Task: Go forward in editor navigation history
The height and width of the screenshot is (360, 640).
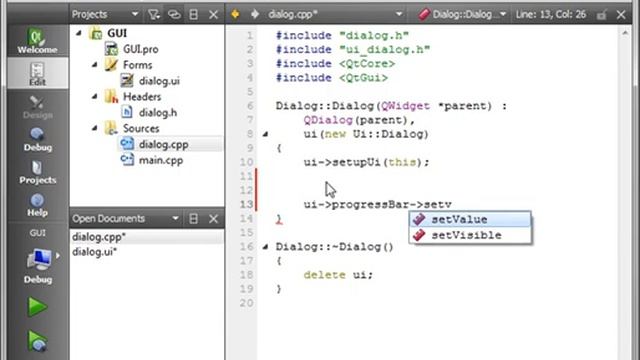Action: click(255, 15)
